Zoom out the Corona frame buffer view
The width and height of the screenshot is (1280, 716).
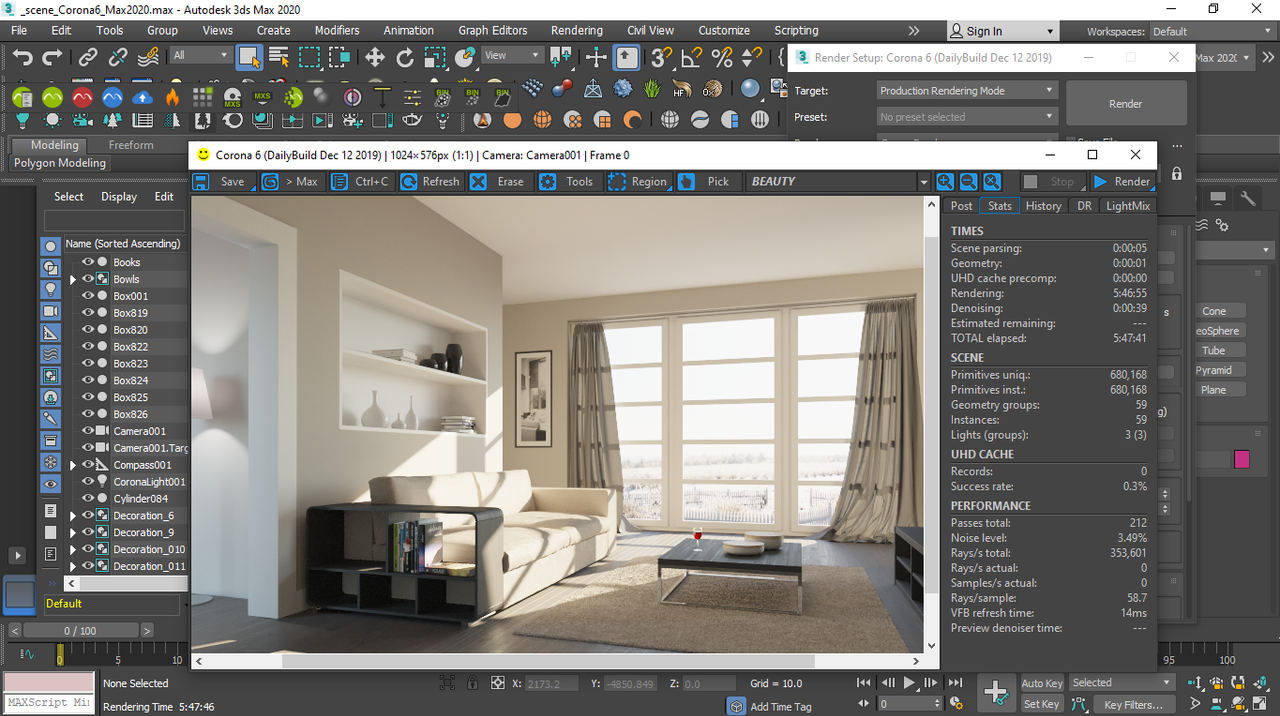pos(968,181)
